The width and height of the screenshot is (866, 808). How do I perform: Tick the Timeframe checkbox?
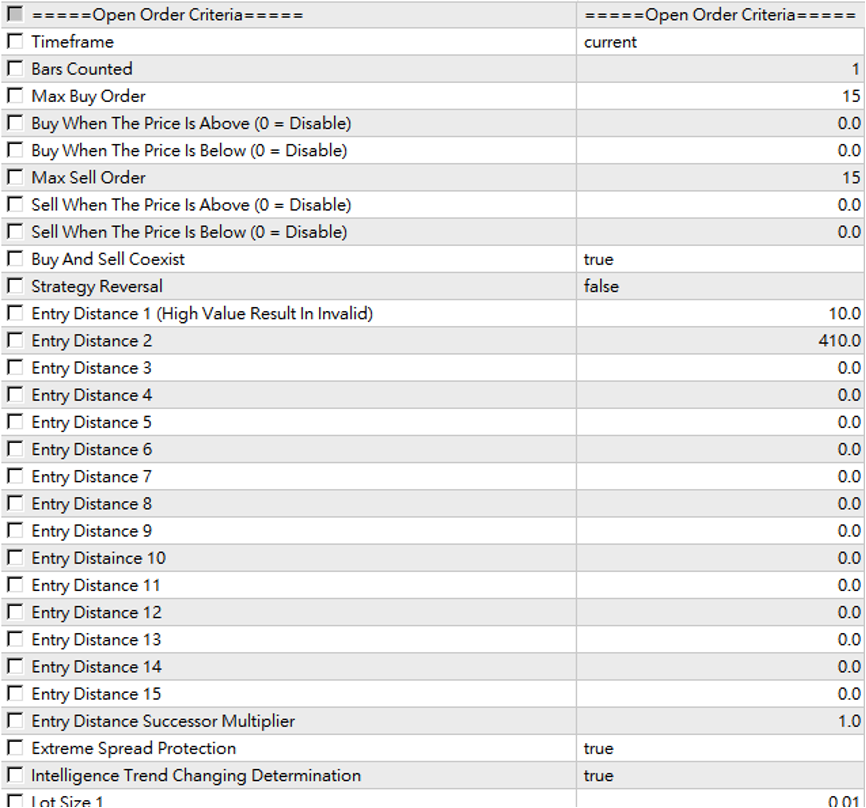15,42
